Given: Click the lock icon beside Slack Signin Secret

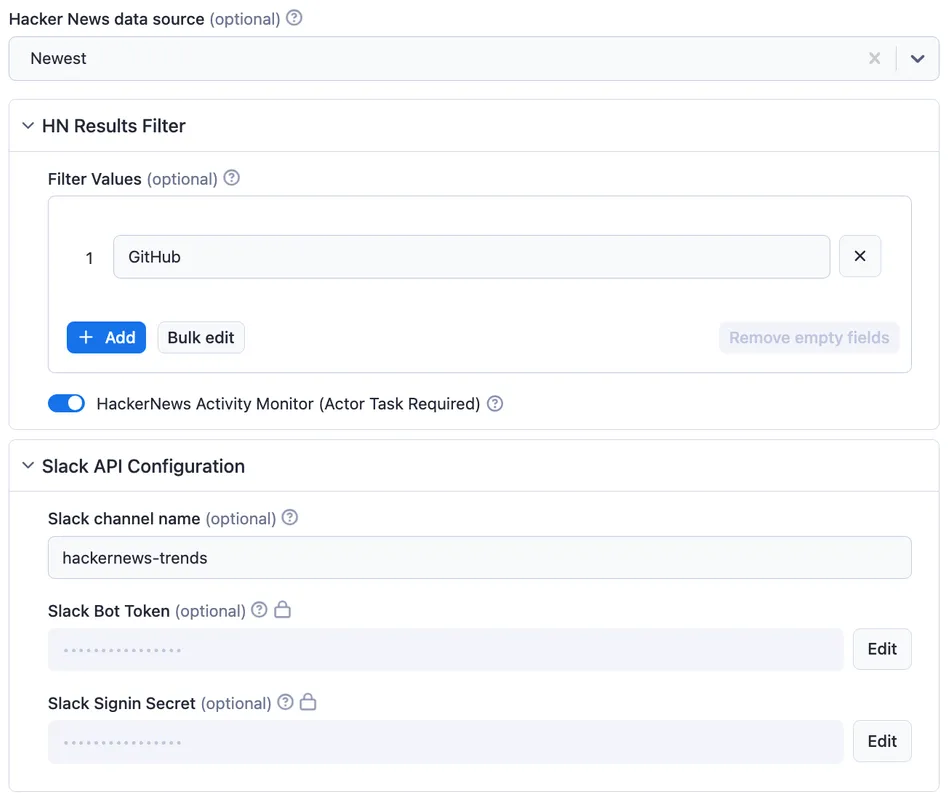Looking at the screenshot, I should tap(308, 702).
